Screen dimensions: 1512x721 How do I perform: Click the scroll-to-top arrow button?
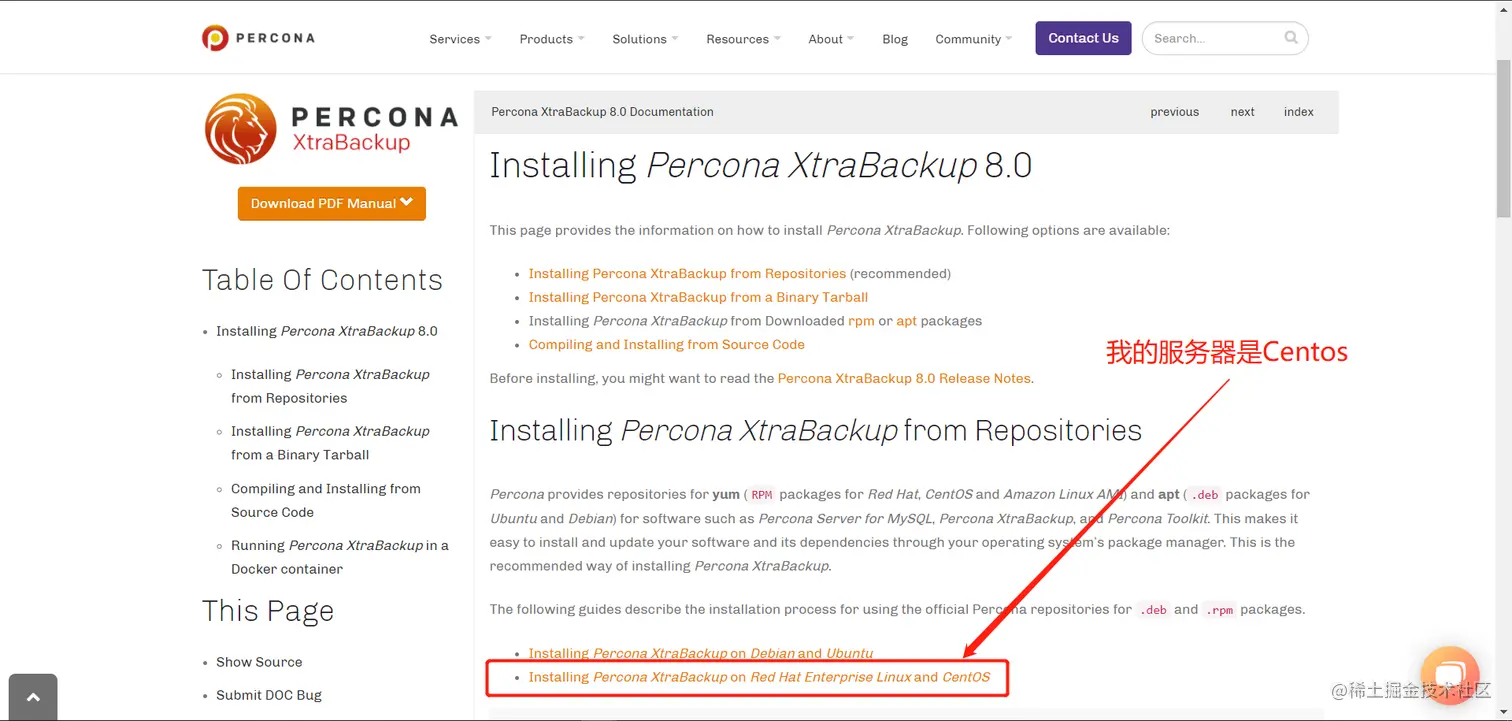tap(33, 697)
